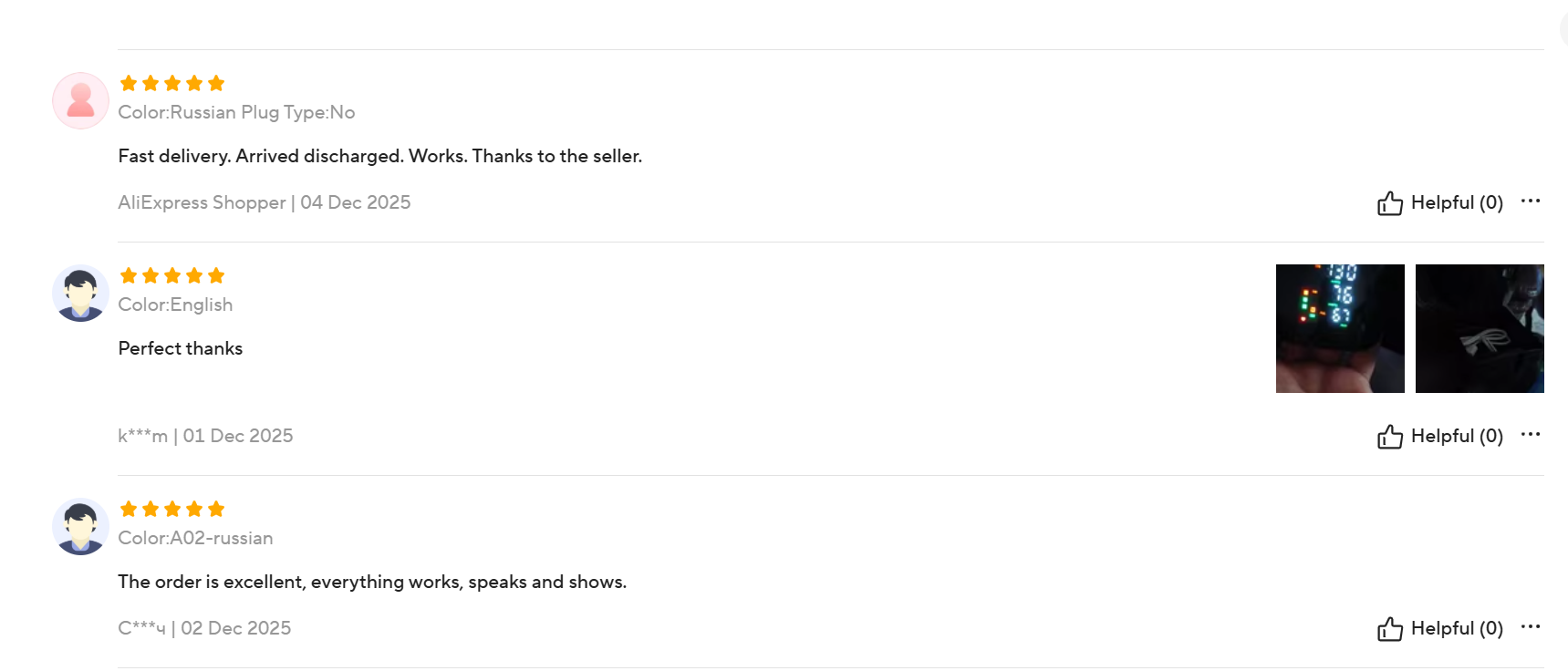Open more options menu for k***m's review
Viewport: 1568px width, 671px height.
[x=1531, y=434]
